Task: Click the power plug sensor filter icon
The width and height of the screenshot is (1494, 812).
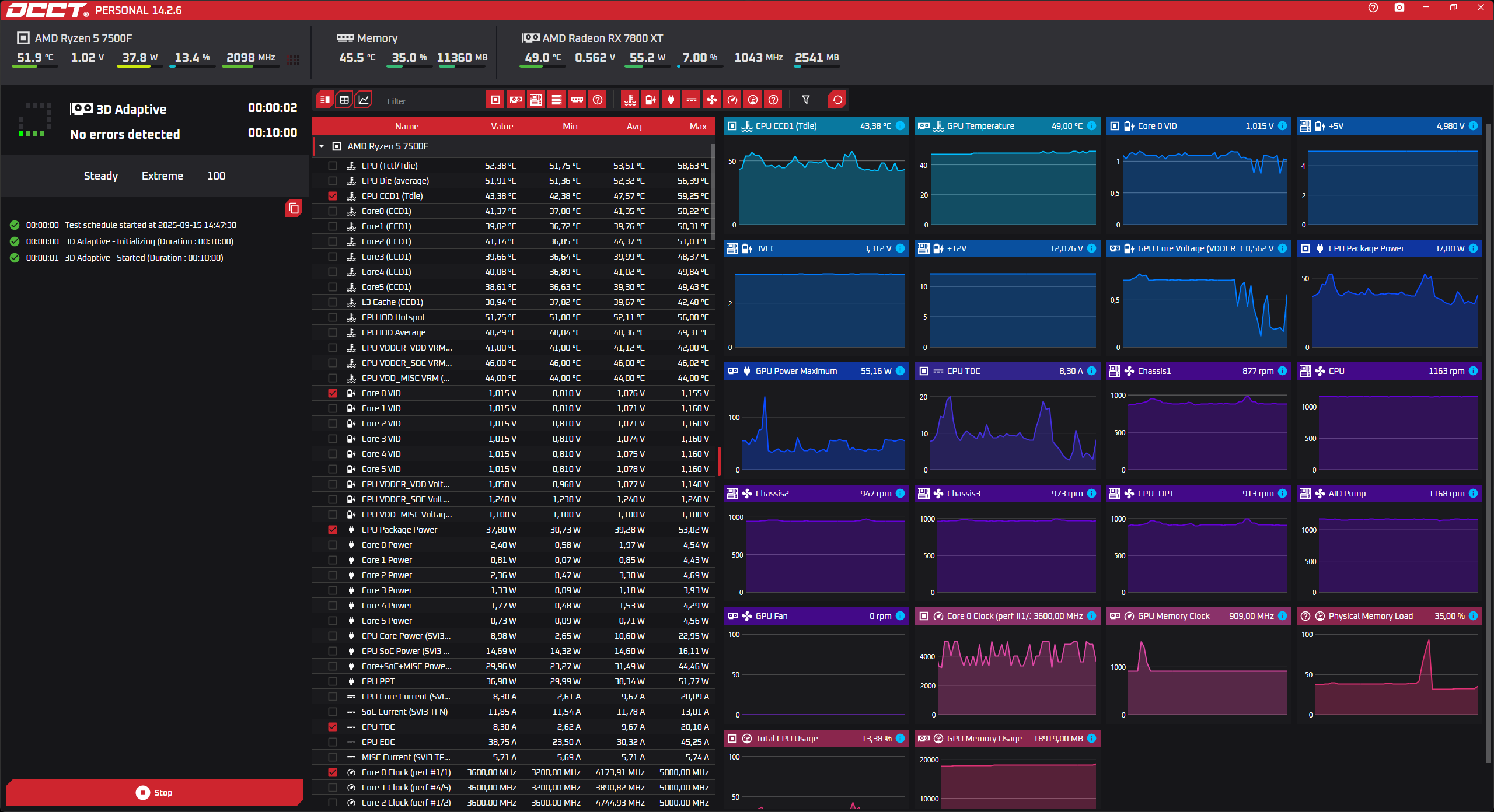Action: point(671,100)
